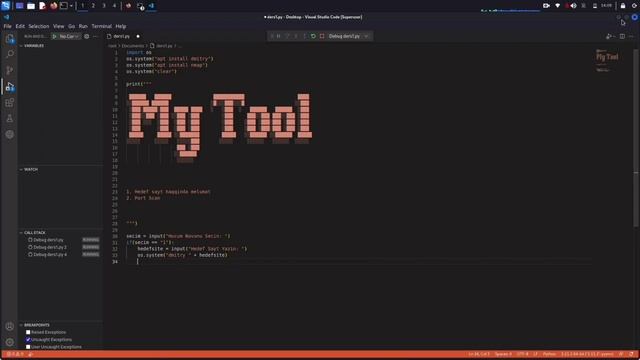Screen dimensions: 640x360
Task: Select the 'Debug ders1.py 4' call stack session
Action: coord(61,255)
